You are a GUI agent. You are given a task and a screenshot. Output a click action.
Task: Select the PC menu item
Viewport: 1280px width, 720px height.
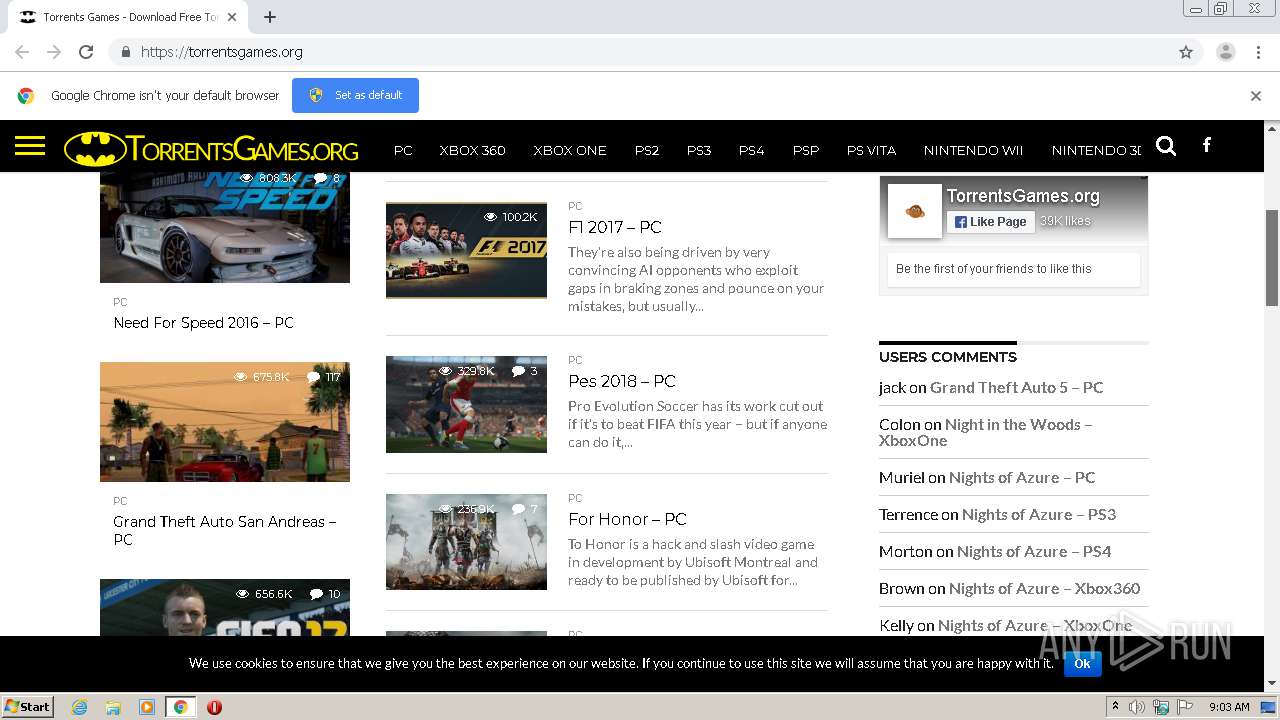coord(403,150)
